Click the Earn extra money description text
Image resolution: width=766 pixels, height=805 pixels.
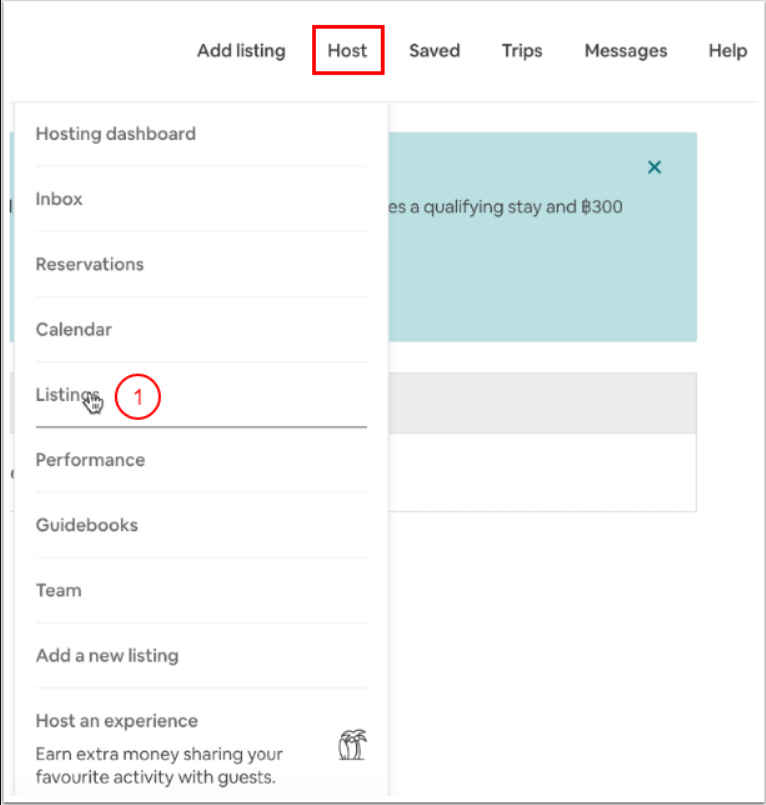[x=159, y=765]
